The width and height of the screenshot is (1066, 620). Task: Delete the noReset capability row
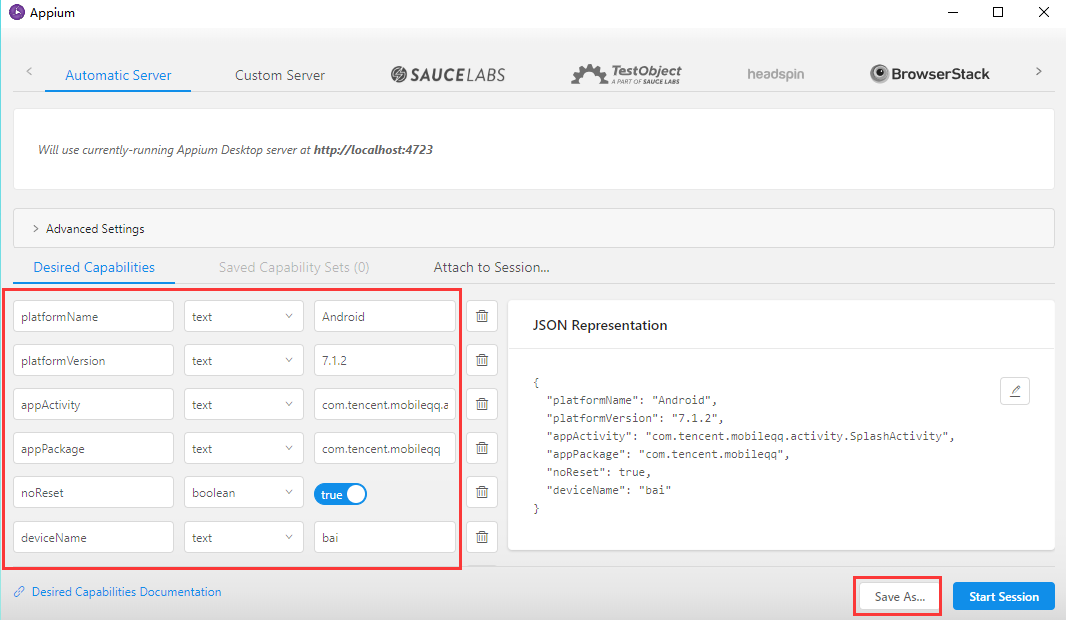point(482,493)
